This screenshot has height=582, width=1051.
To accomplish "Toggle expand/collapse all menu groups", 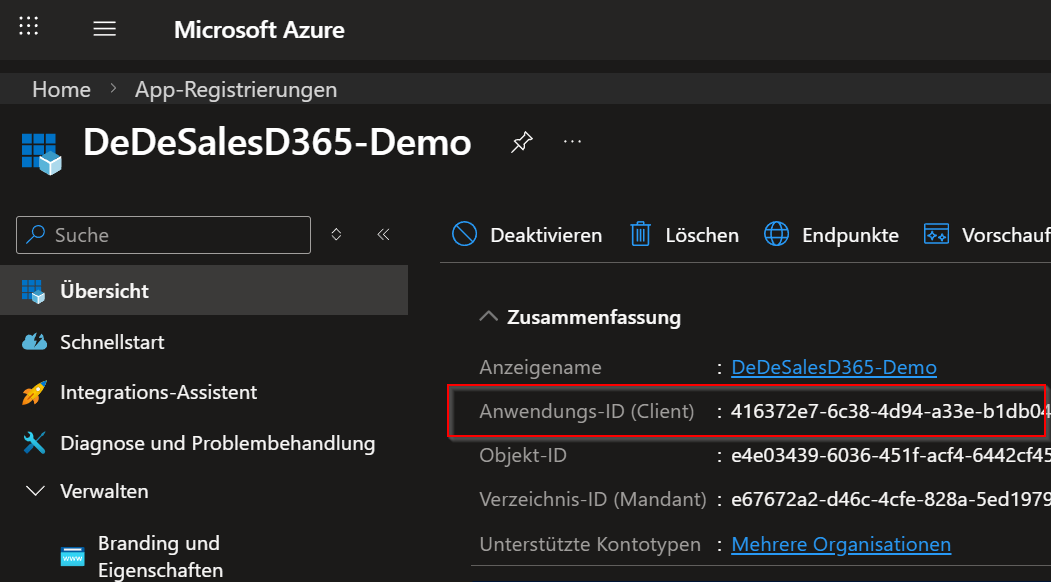I will [336, 234].
